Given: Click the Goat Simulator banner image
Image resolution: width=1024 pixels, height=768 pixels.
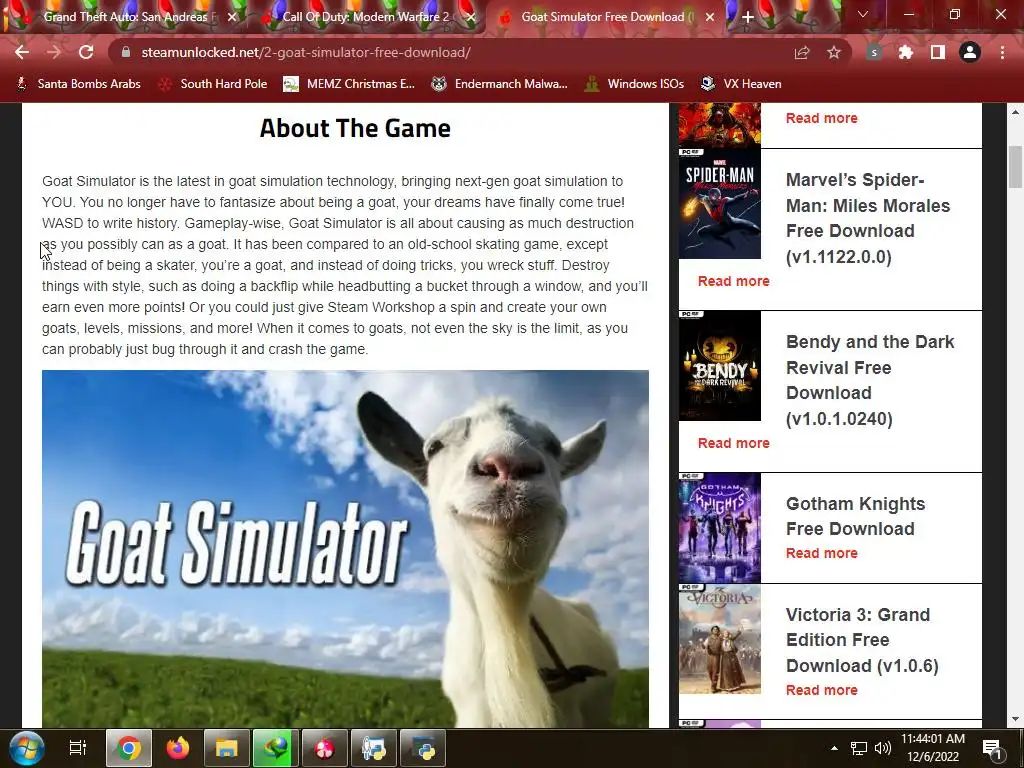Looking at the screenshot, I should tap(345, 549).
